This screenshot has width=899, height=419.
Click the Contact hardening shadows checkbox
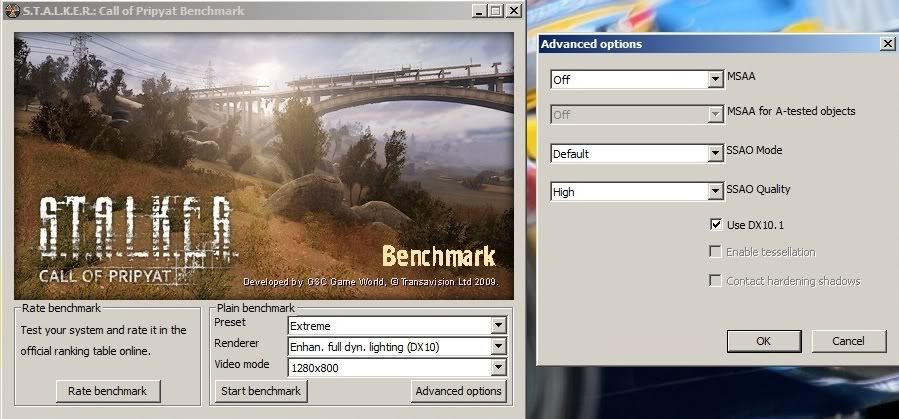[x=716, y=281]
